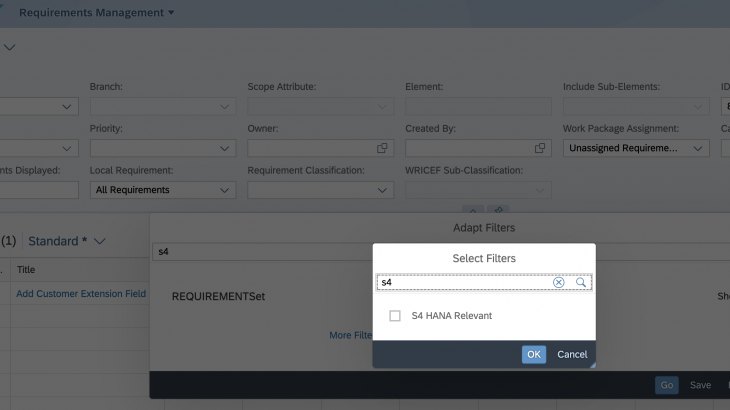
Task: Open Add Customer Extension Field requirement
Action: coord(81,294)
